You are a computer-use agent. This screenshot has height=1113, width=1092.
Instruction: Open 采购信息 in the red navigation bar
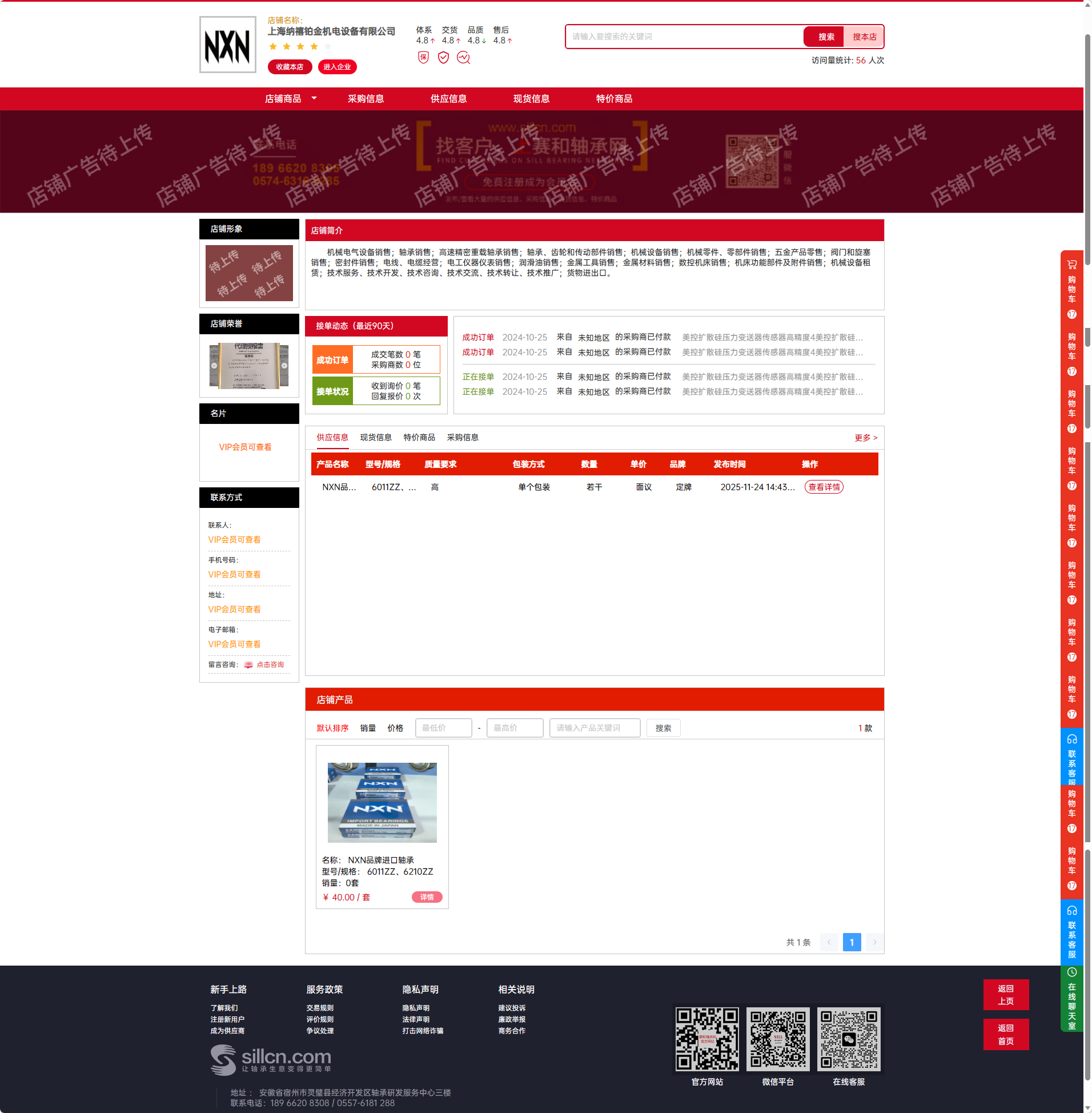click(366, 99)
